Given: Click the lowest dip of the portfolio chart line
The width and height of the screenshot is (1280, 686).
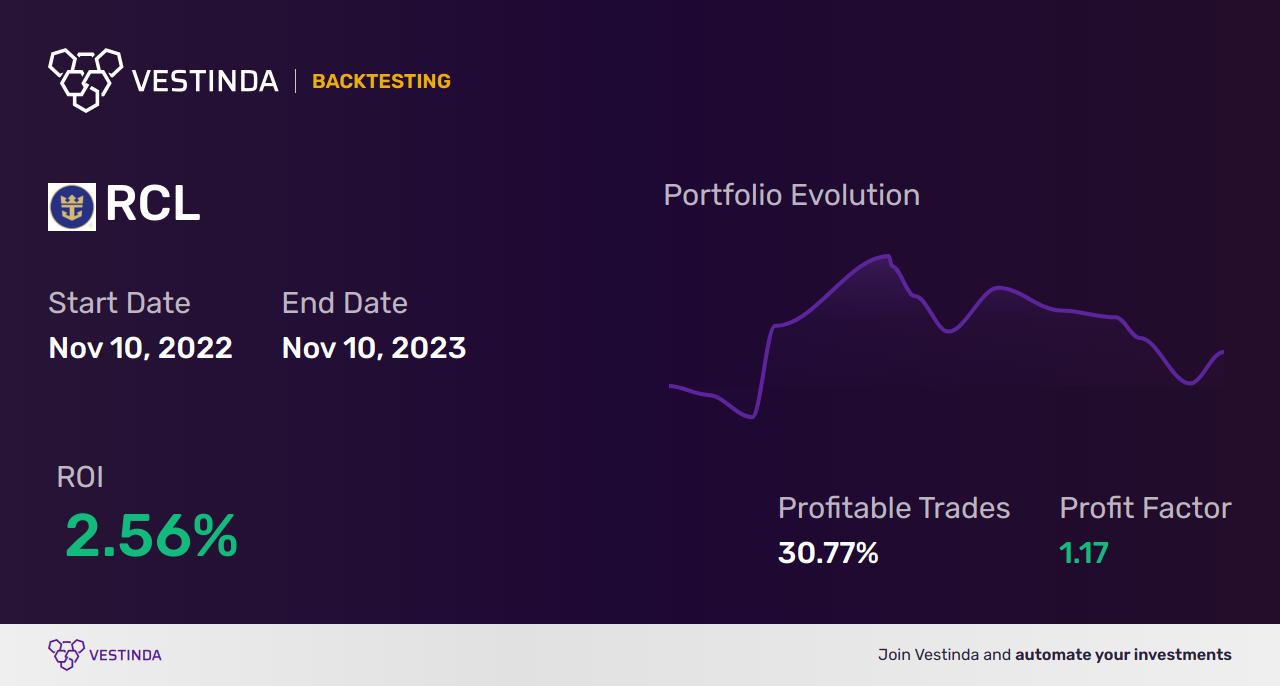Looking at the screenshot, I should 750,416.
